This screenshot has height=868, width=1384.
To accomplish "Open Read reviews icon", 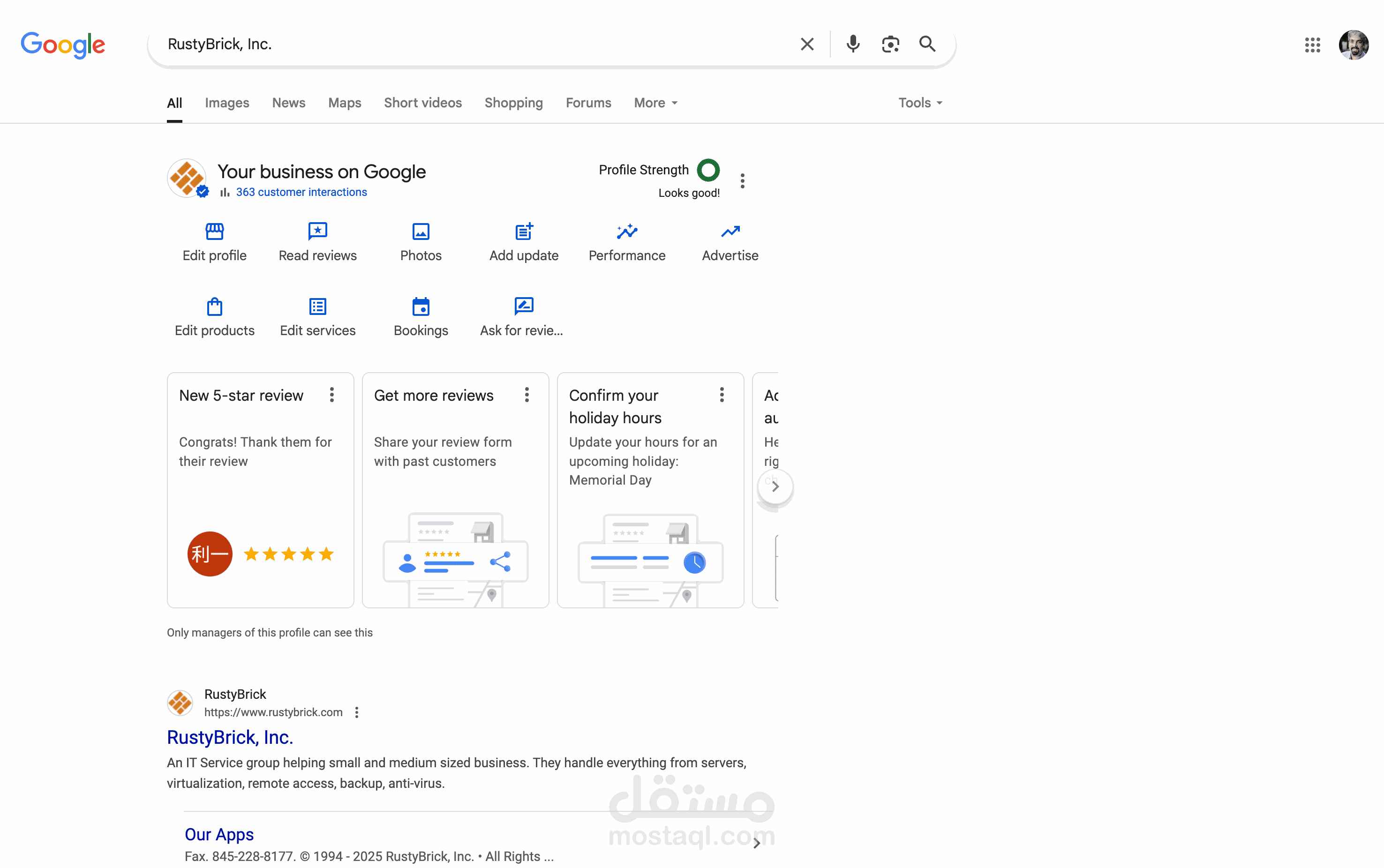I will pos(317,232).
